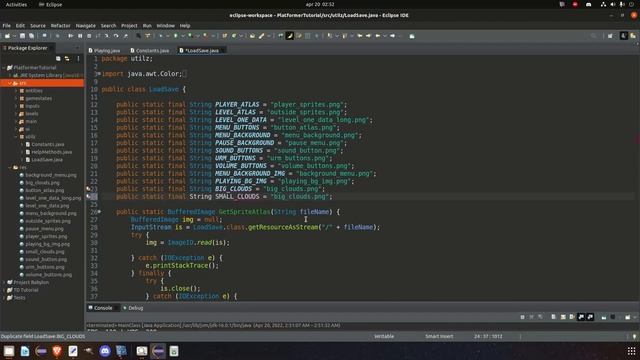This screenshot has height=360, width=640.
Task: Click the Open Type toolbar icon
Action: [252, 36]
